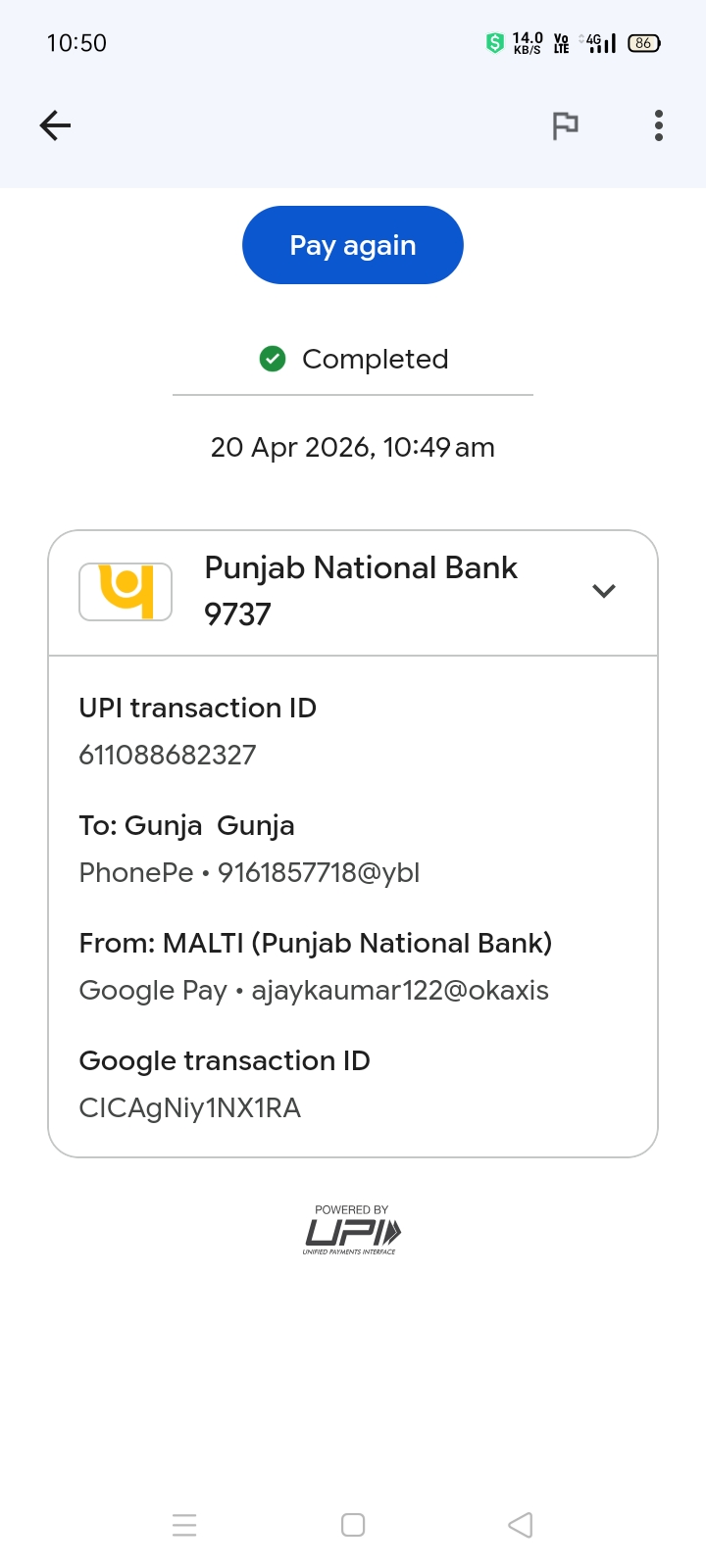Tap the Android home square icon
Viewport: 706px width, 1568px height.
tap(353, 1525)
